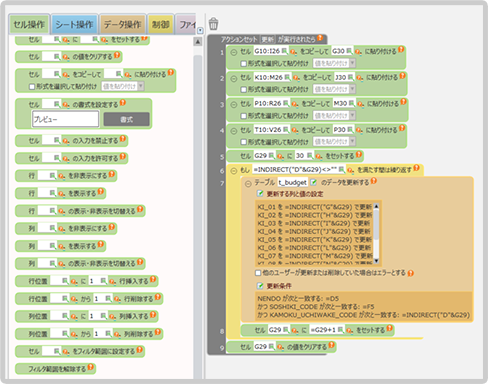The image size is (488, 384).
Task: Open help icon beside 他のユーザーが更新 error option
Action: click(411, 273)
